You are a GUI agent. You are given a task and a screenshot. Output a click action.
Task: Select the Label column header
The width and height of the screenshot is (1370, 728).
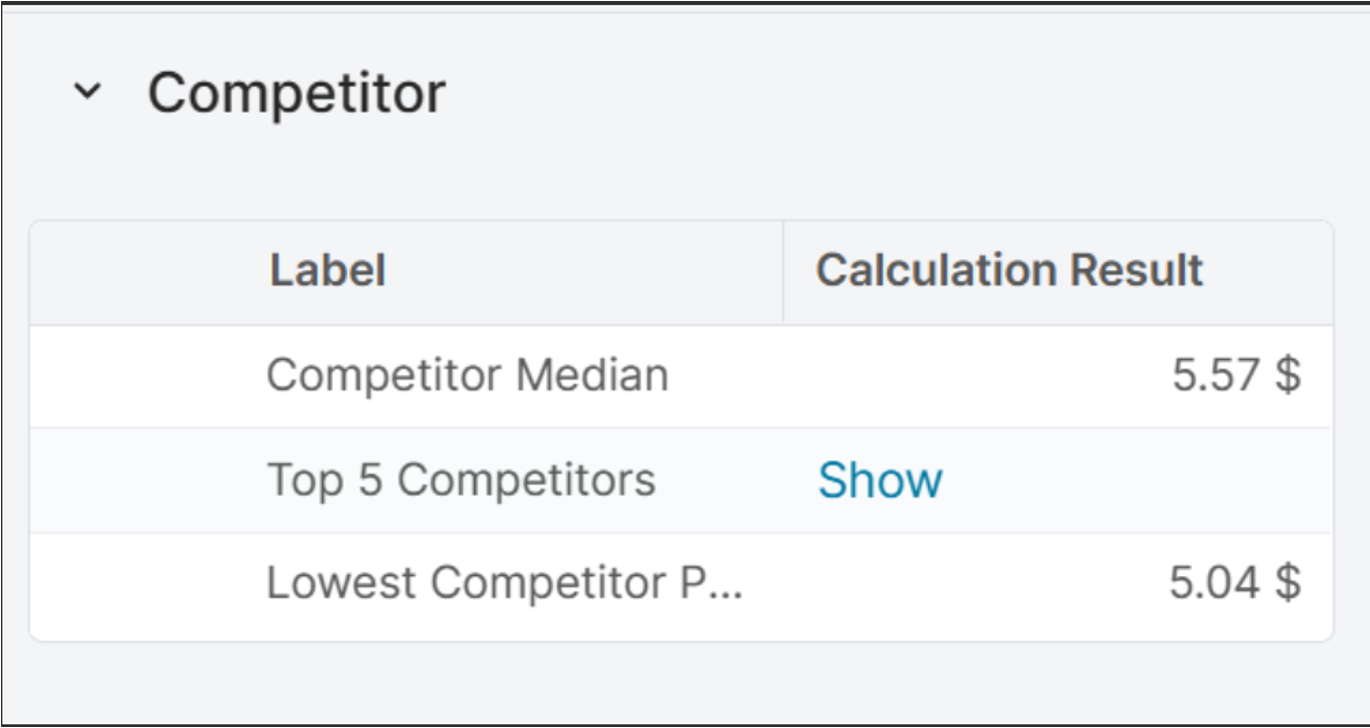coord(327,271)
